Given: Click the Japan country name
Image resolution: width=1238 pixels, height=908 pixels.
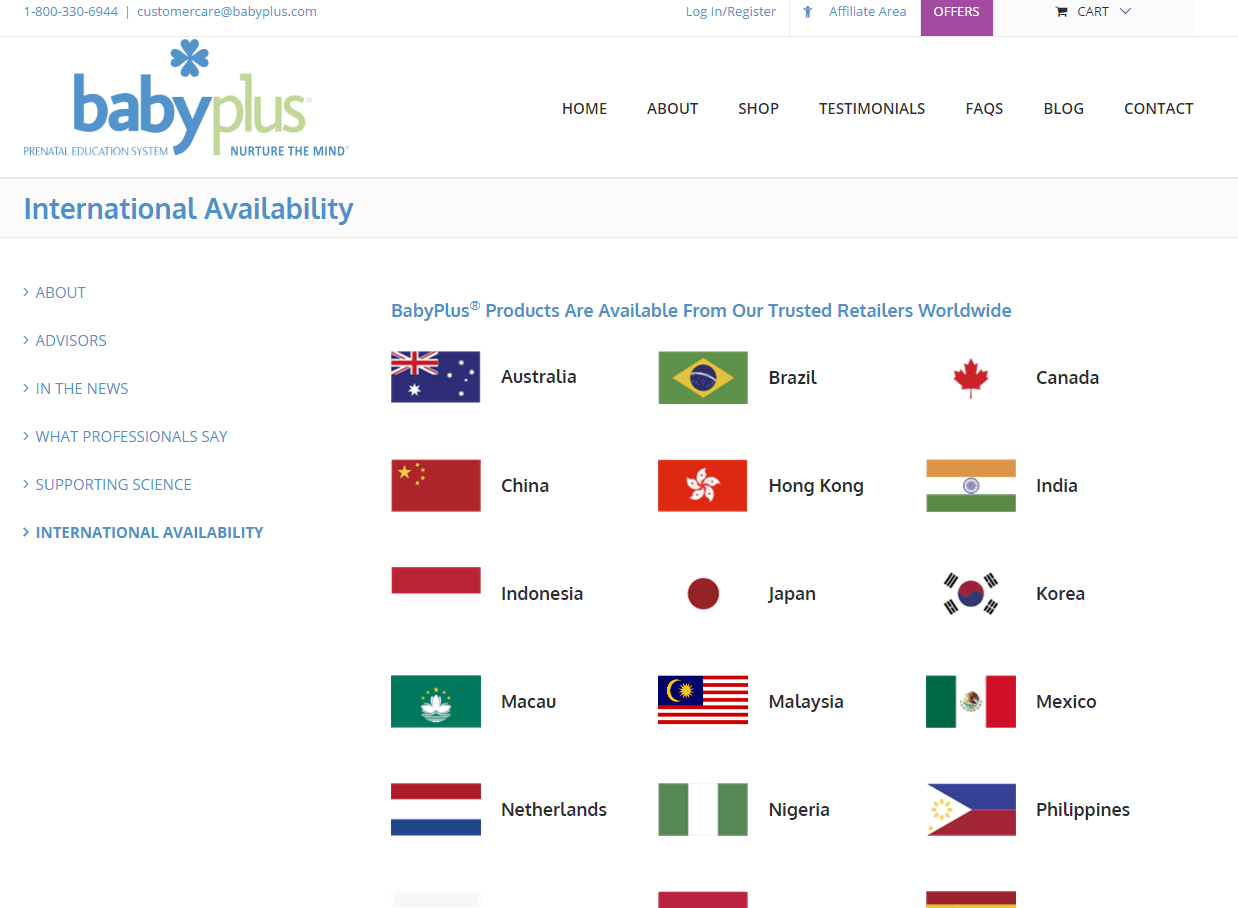Looking at the screenshot, I should pos(792,594).
